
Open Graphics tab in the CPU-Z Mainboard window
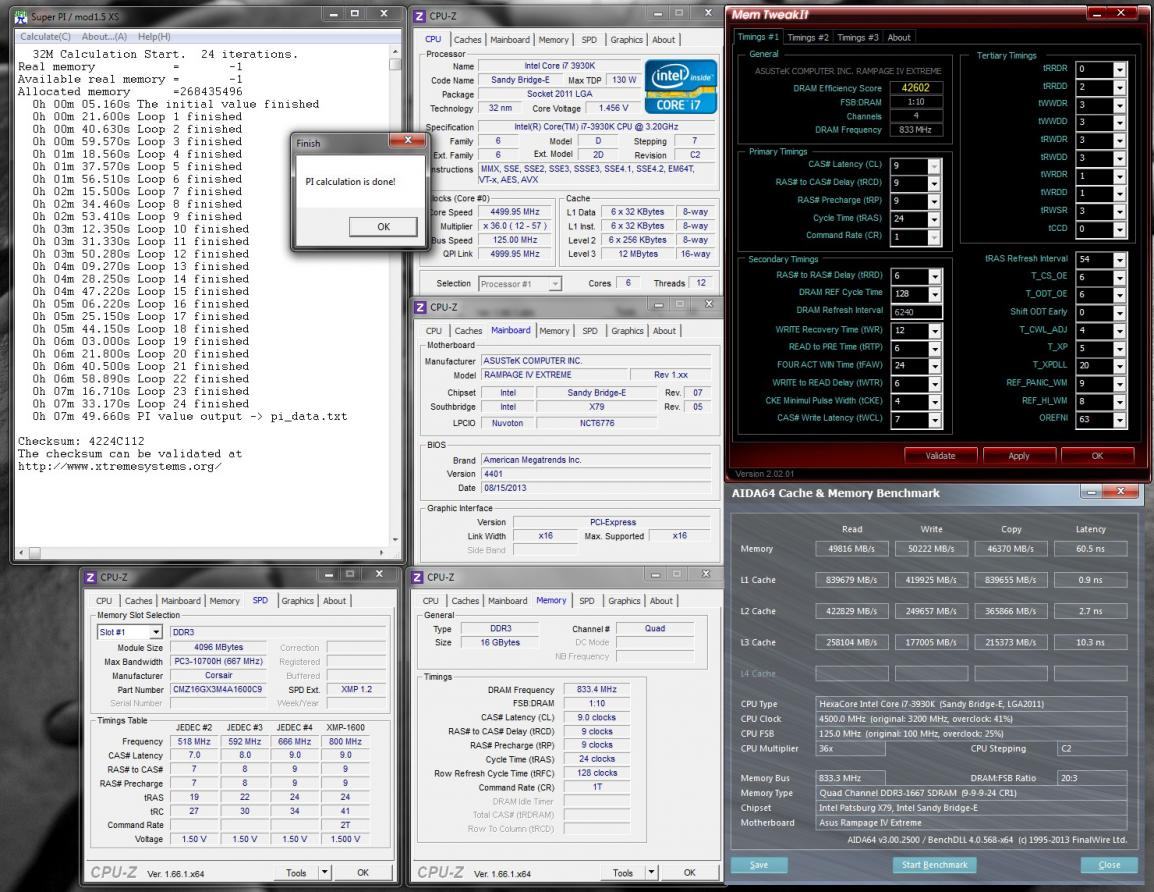tap(627, 331)
